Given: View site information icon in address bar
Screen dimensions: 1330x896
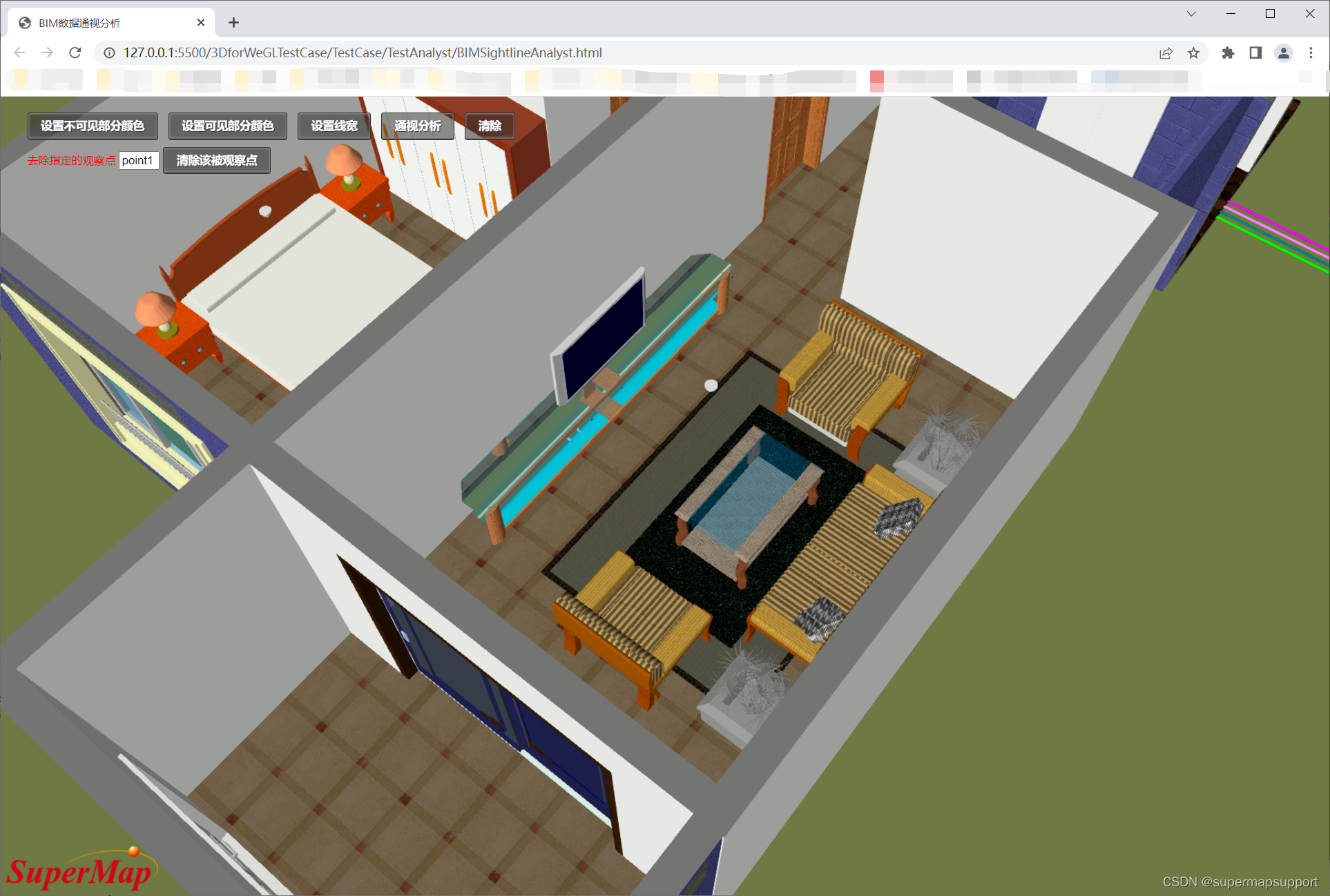Looking at the screenshot, I should 109,53.
